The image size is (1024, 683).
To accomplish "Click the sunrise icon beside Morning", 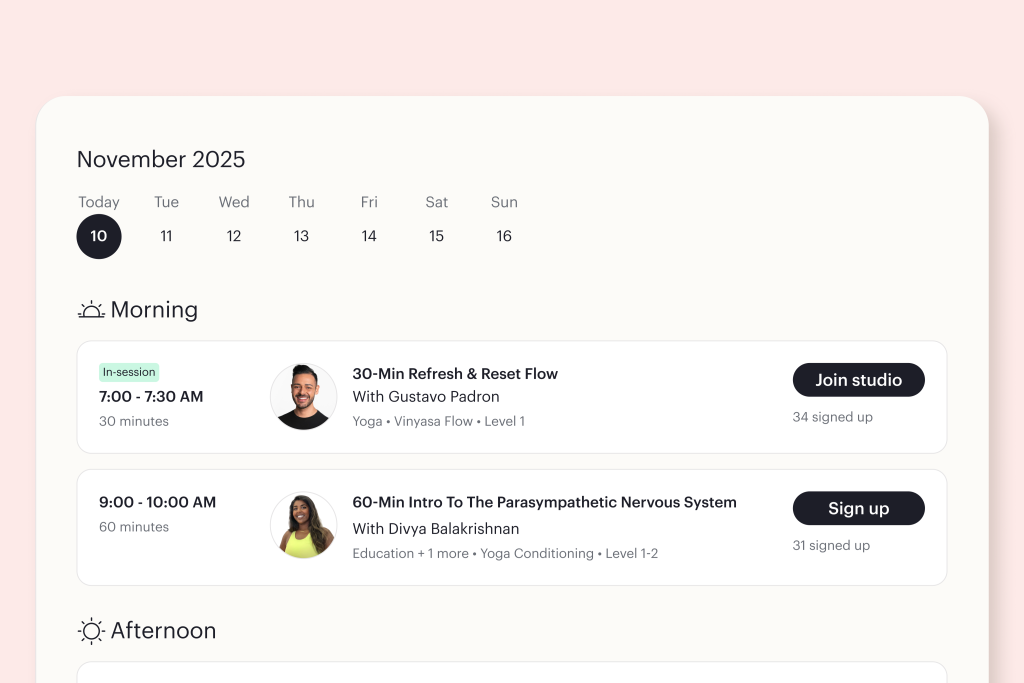I will 91,310.
